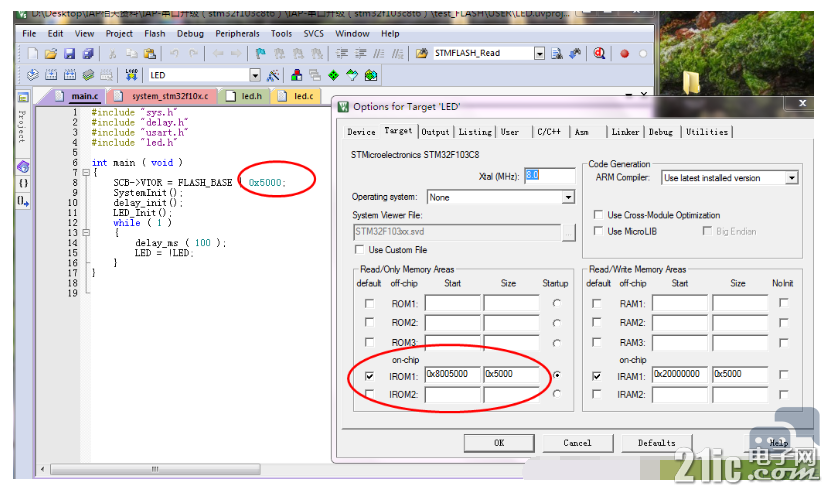Click the Books icon in left sidebar

tap(23, 167)
